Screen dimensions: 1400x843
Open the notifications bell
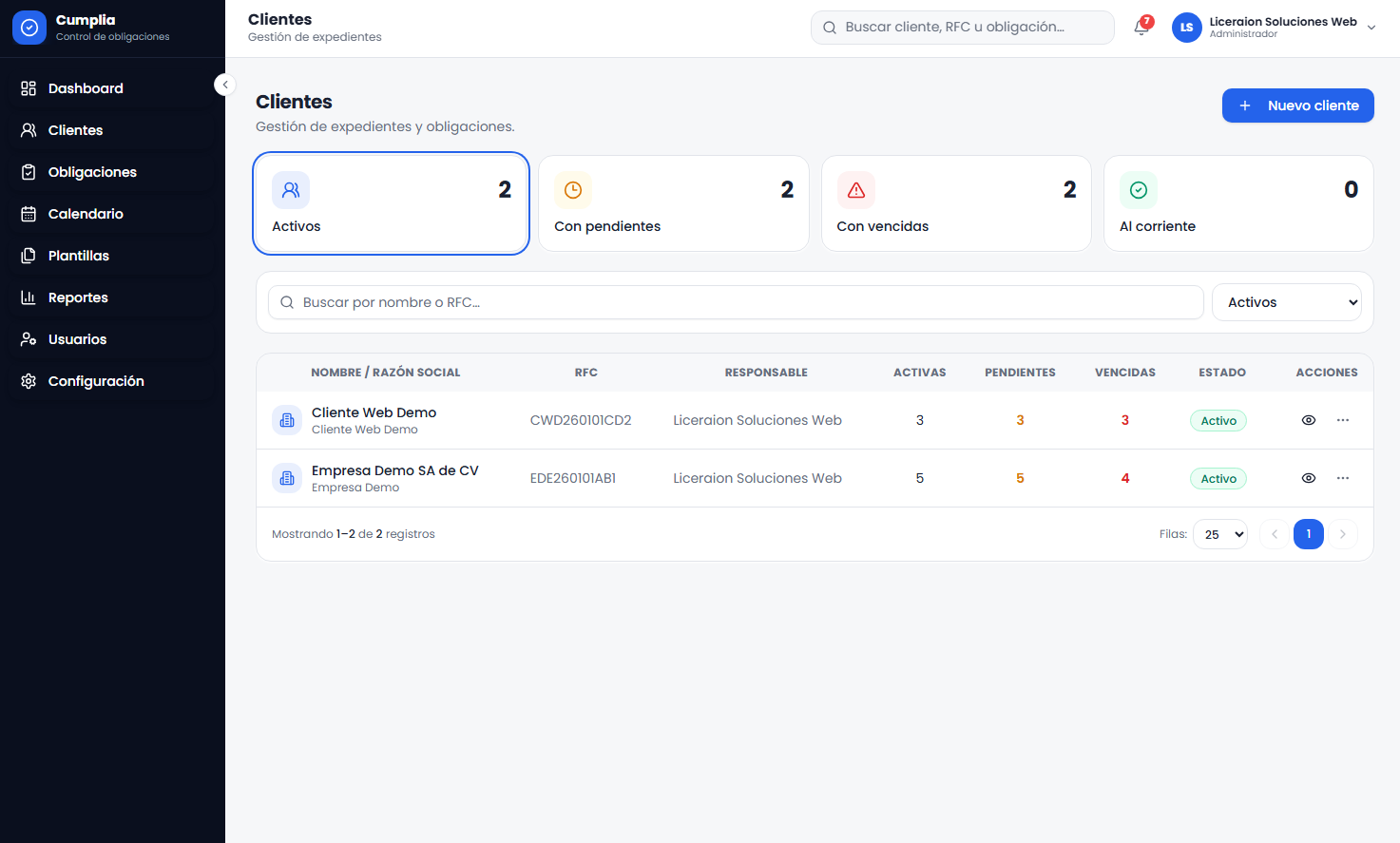(1141, 28)
